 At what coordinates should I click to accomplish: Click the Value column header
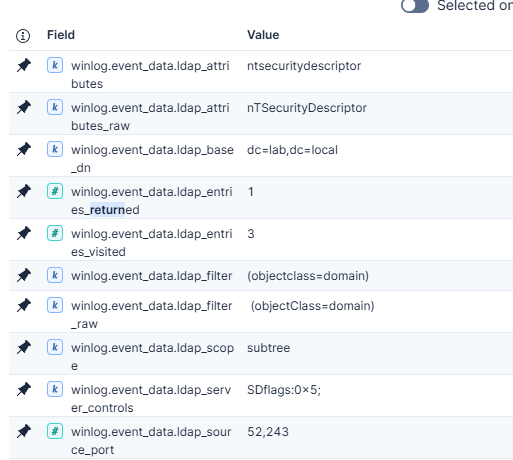tap(263, 35)
